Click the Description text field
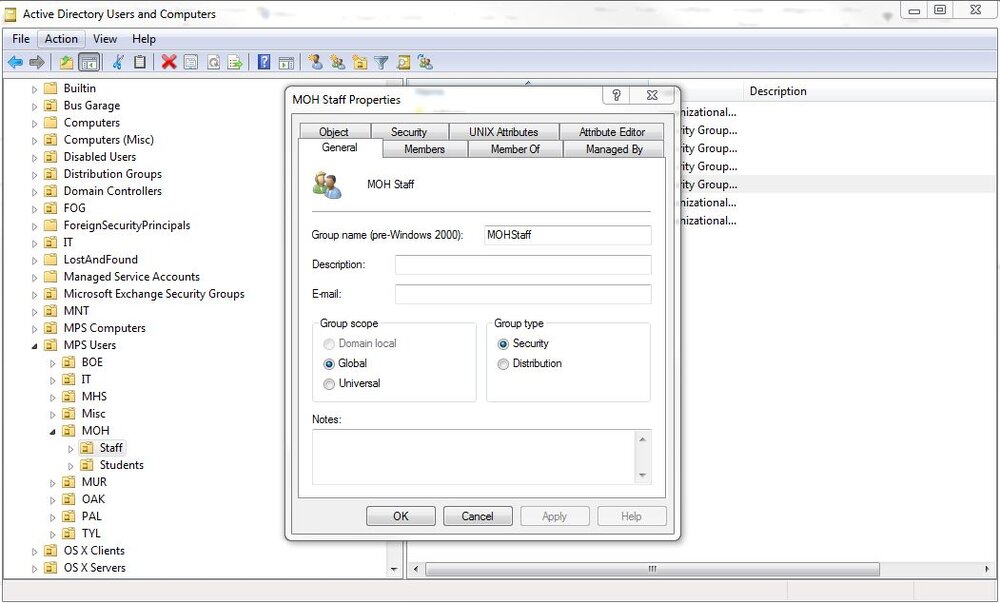Screen dimensions: 1000x603 (523, 265)
